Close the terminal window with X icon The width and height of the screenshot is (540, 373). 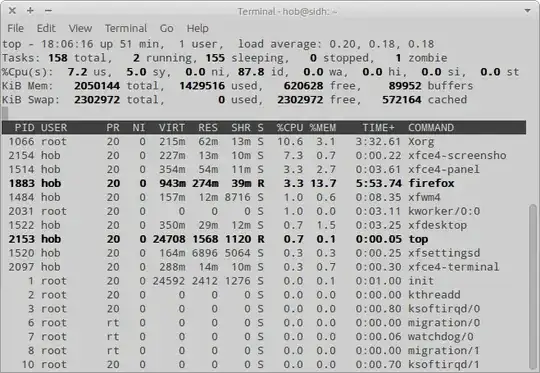[12, 11]
